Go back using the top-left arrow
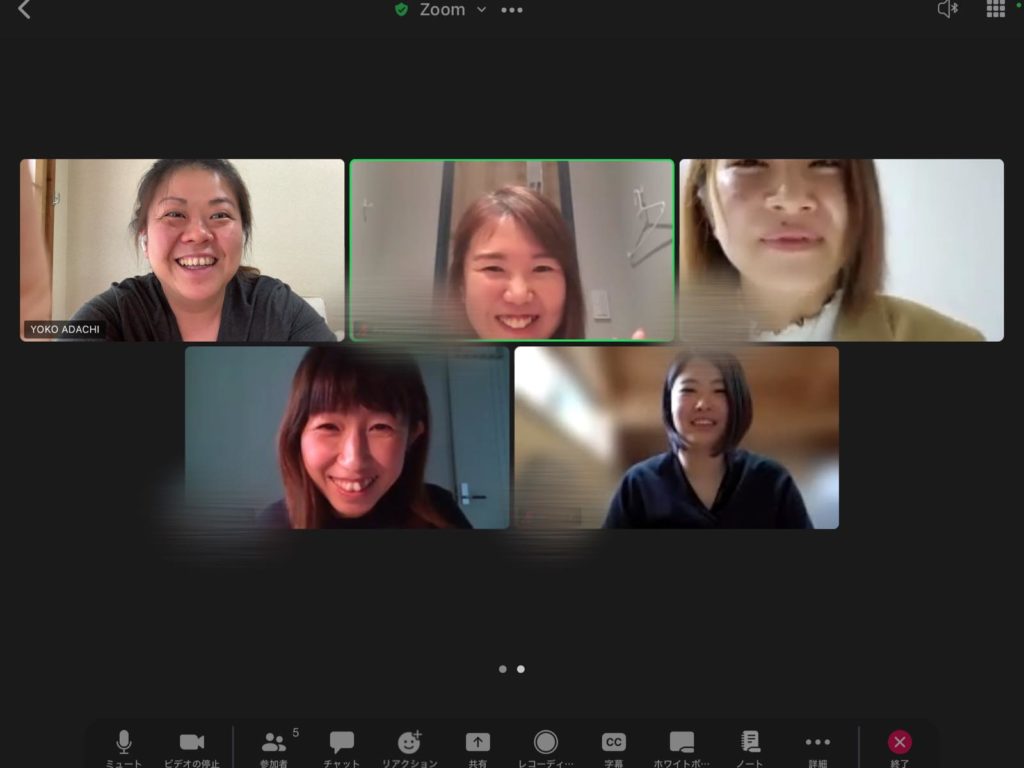 [x=25, y=10]
